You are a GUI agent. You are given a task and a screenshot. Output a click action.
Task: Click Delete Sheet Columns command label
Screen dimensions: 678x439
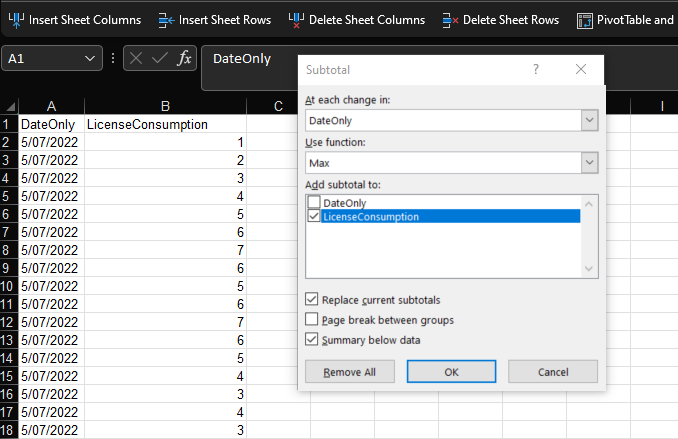[367, 20]
